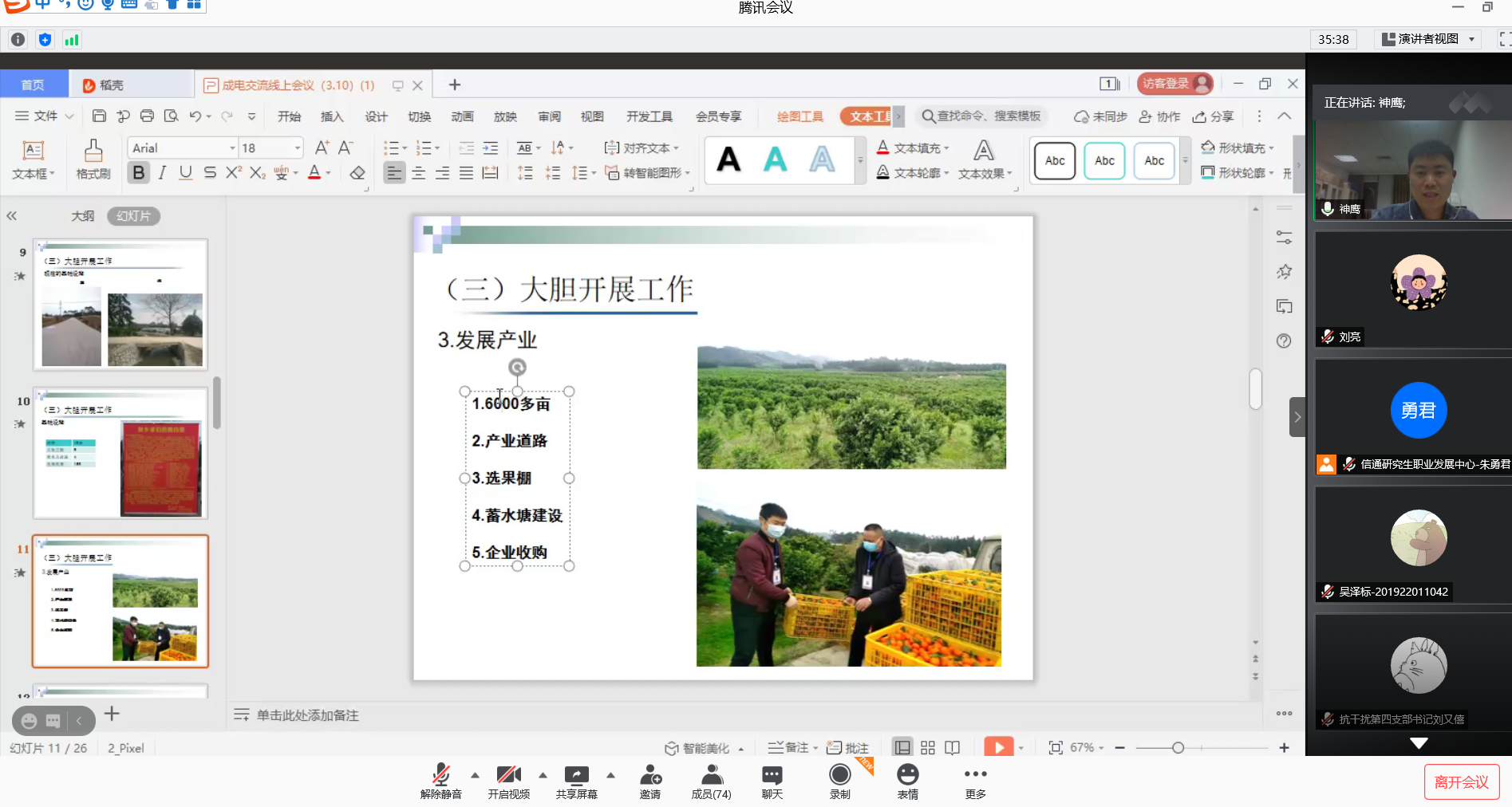This screenshot has width=1512, height=807.
Task: Expand the Arial font name dropdown
Action: pyautogui.click(x=232, y=148)
